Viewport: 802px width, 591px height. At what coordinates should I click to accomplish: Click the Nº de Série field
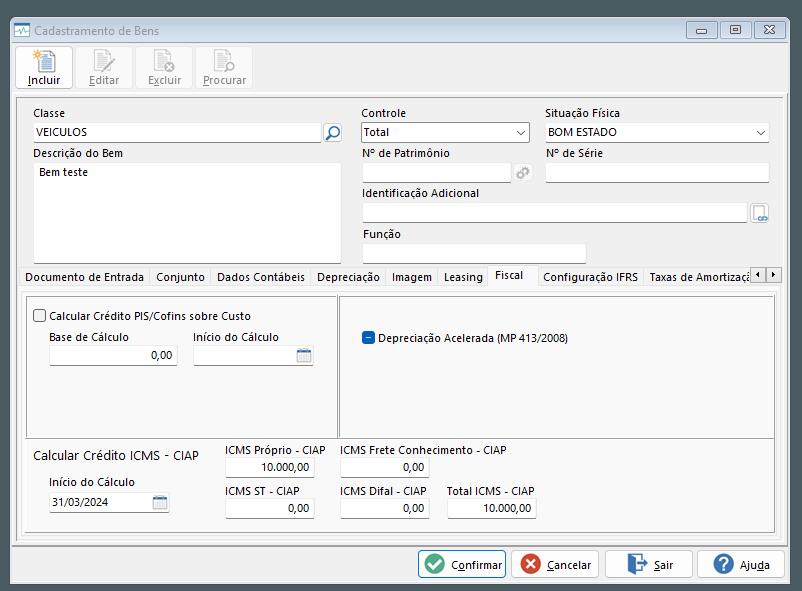click(657, 172)
